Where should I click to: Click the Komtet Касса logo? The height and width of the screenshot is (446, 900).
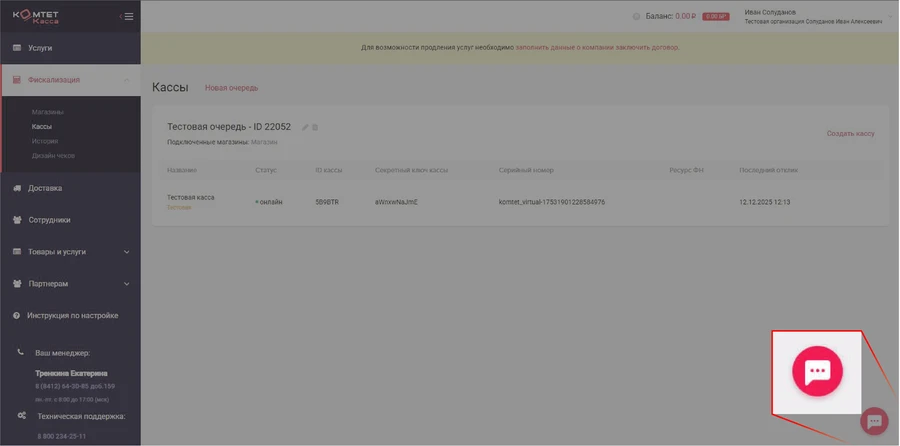(x=36, y=16)
